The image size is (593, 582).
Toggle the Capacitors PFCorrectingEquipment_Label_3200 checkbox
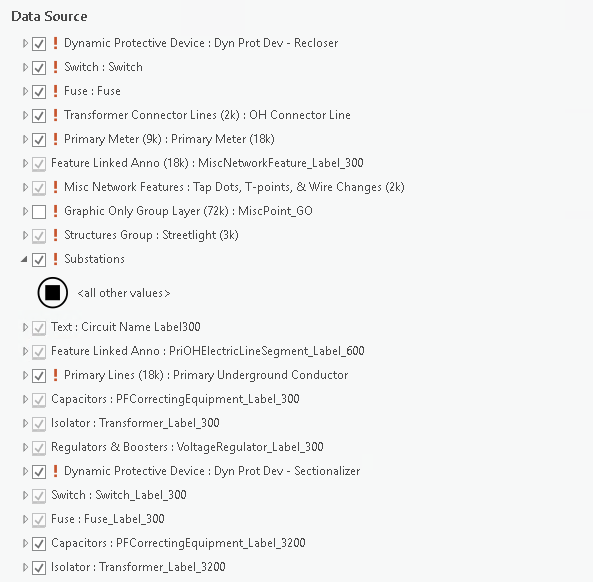pos(39,544)
